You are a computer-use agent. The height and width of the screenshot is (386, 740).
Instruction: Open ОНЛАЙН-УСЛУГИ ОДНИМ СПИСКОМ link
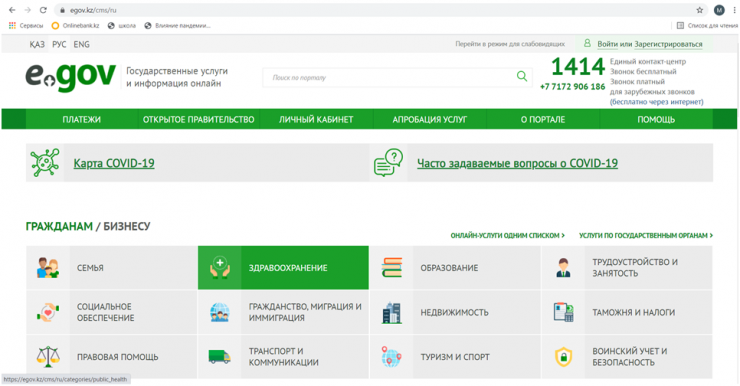[507, 235]
